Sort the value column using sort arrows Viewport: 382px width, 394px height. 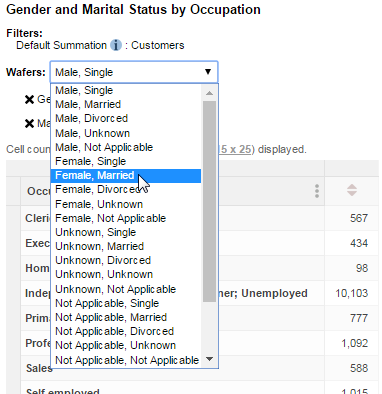click(352, 190)
